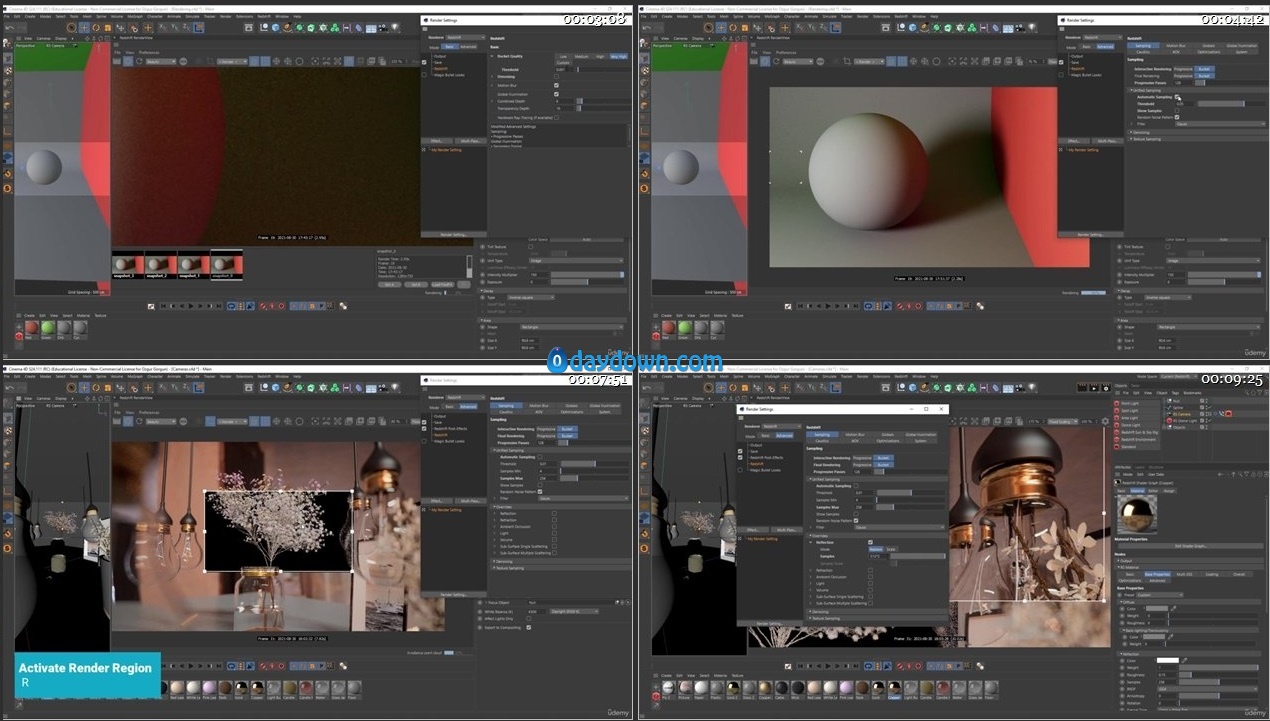
Task: Click Edit Shader Graph... in the 00:09:25 frame
Action: 1190,545
